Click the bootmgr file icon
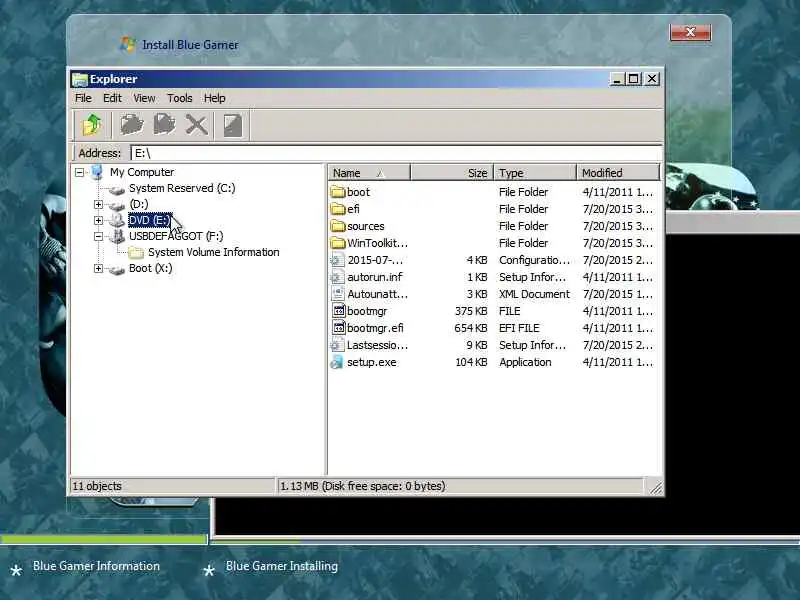 point(338,311)
